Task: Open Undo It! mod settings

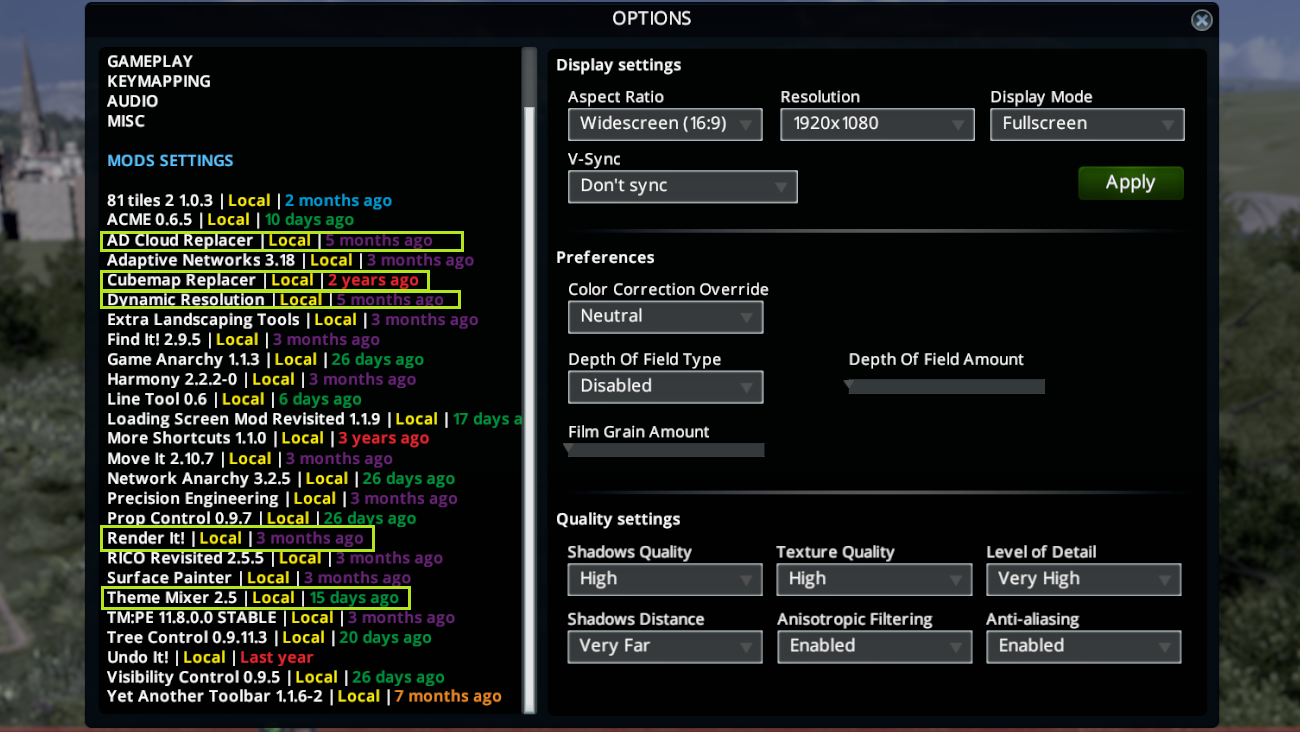Action: 210,658
